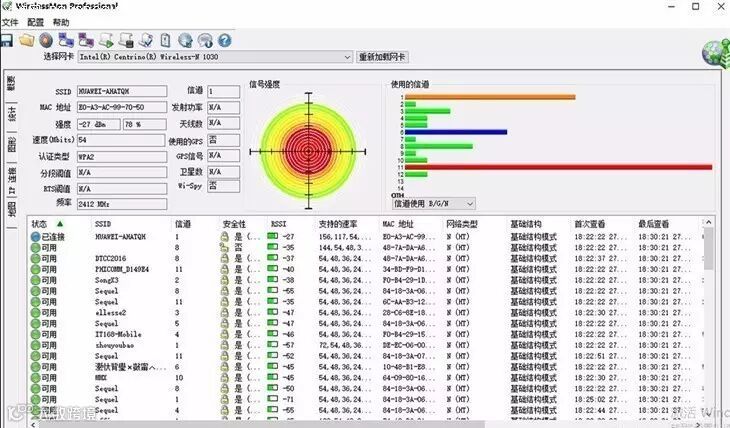Viewport: 730px width, 428px height.
Task: Click center of the signal strength radar
Action: [308, 151]
